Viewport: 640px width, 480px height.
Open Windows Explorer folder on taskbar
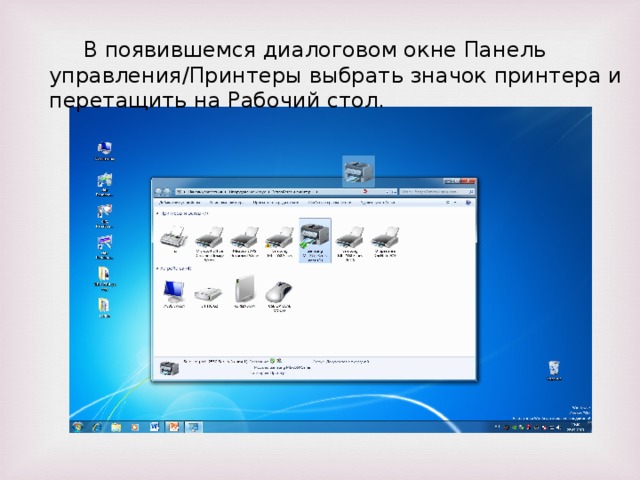(x=116, y=427)
